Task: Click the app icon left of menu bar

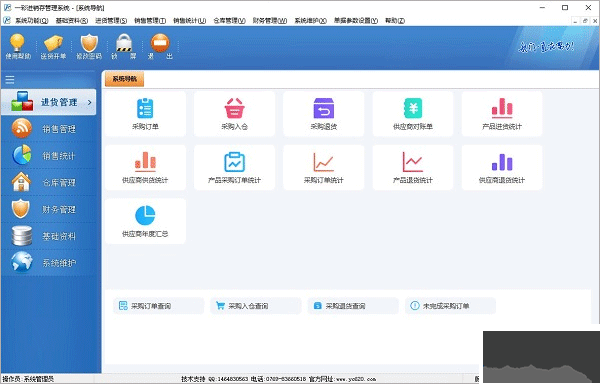Action: tap(7, 21)
